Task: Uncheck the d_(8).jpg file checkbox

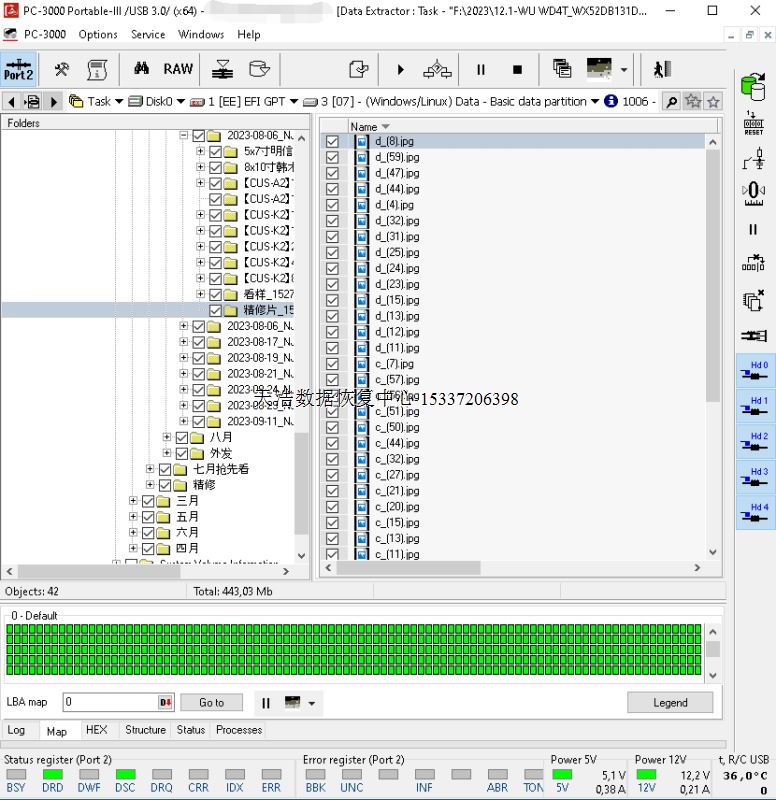Action: tap(332, 142)
